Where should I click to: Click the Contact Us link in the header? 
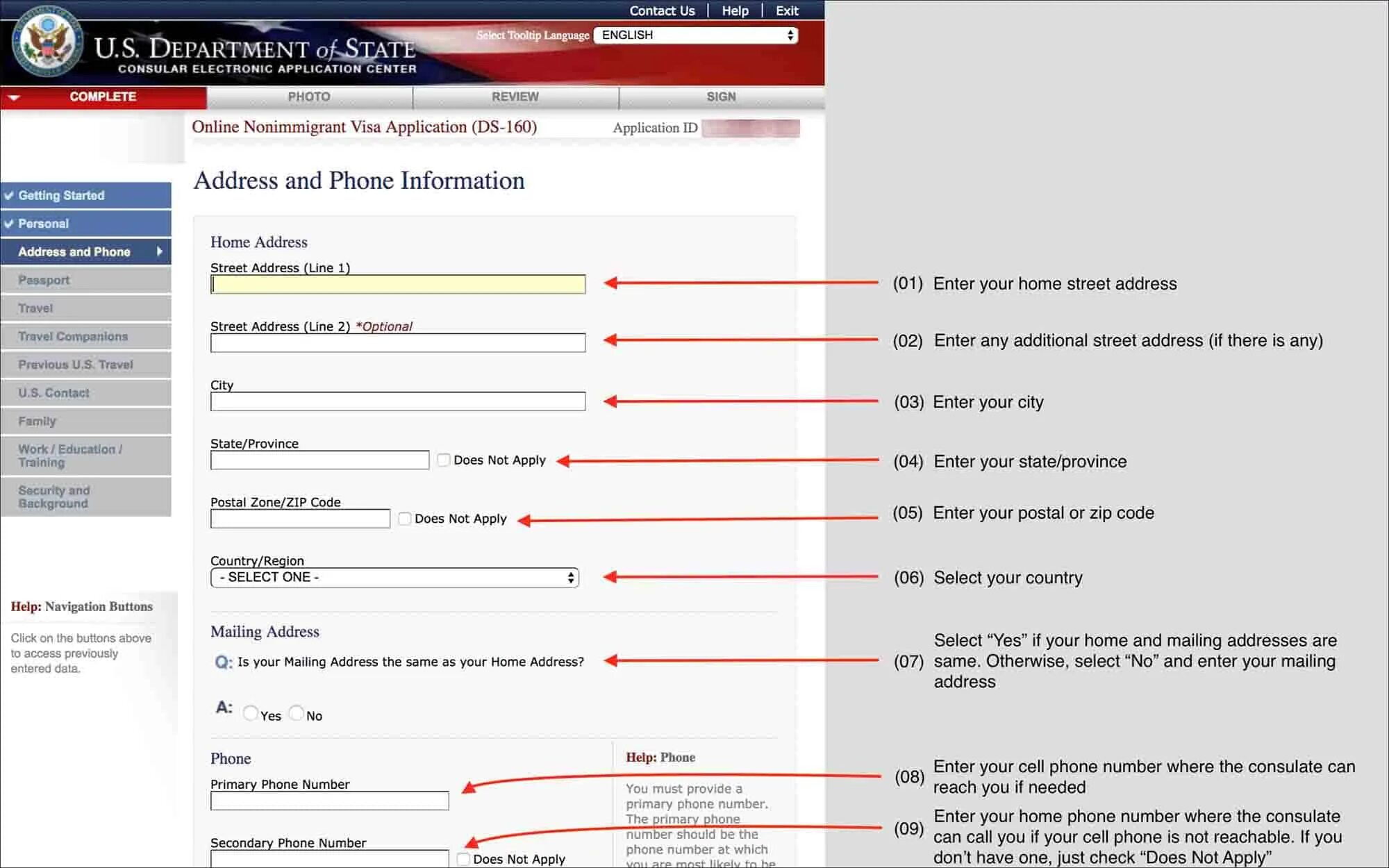pos(661,10)
